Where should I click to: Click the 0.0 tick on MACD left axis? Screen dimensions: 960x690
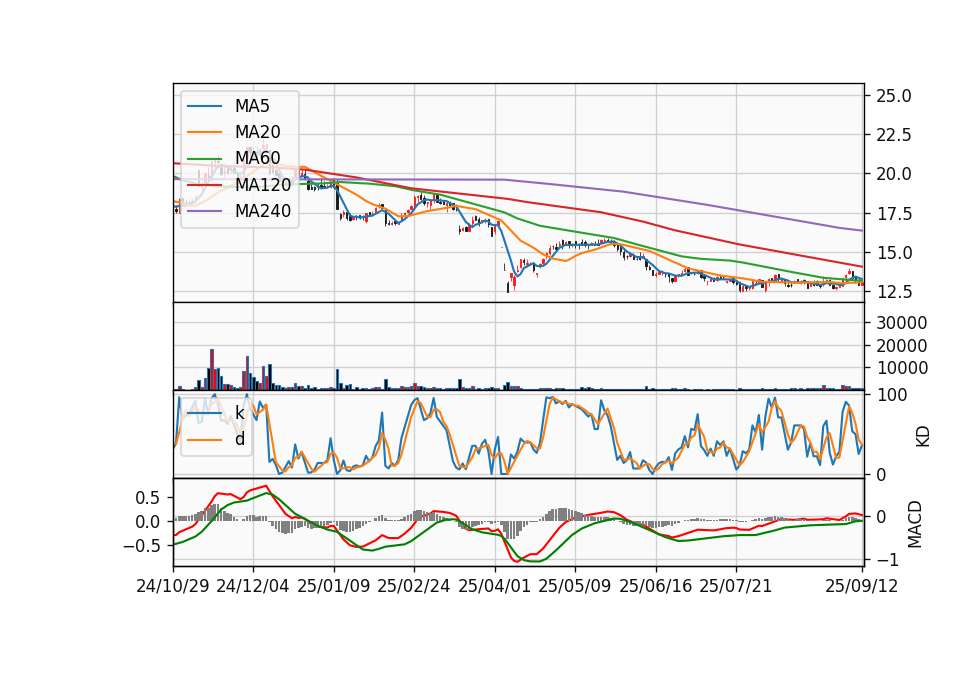click(147, 522)
